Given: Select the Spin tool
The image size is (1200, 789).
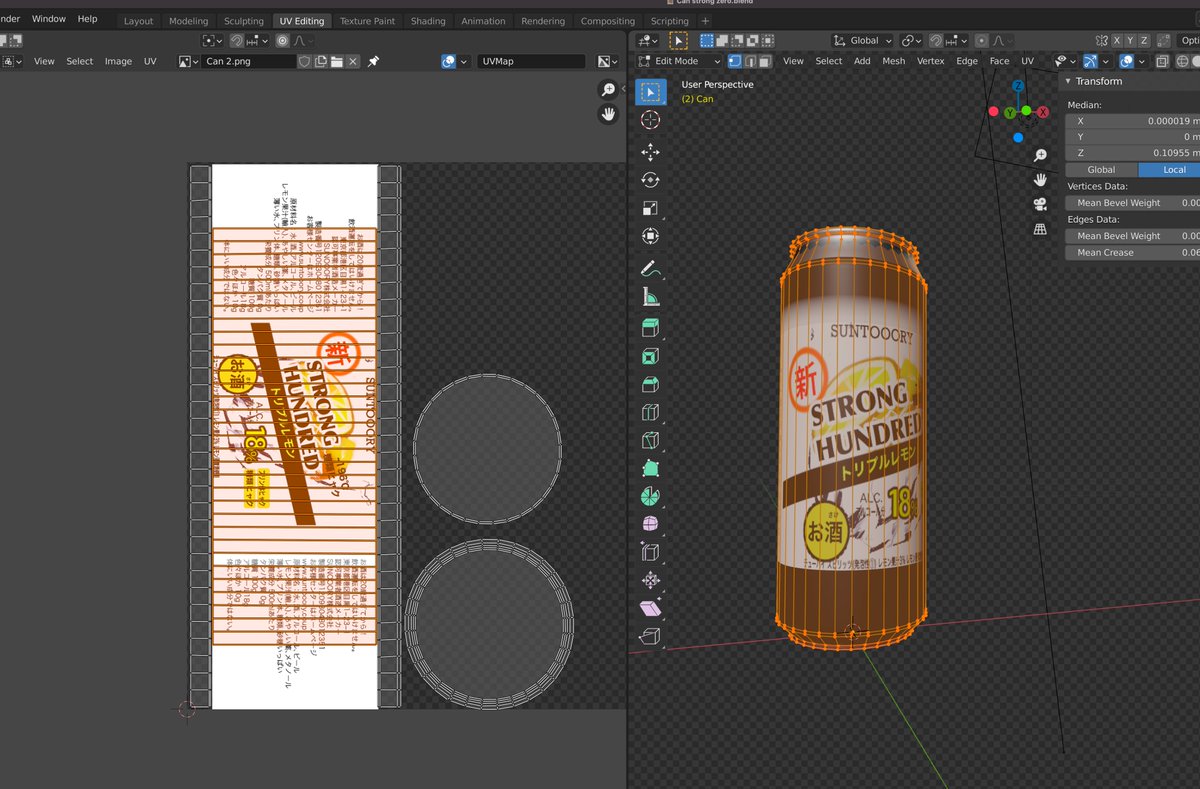Looking at the screenshot, I should click(x=650, y=496).
